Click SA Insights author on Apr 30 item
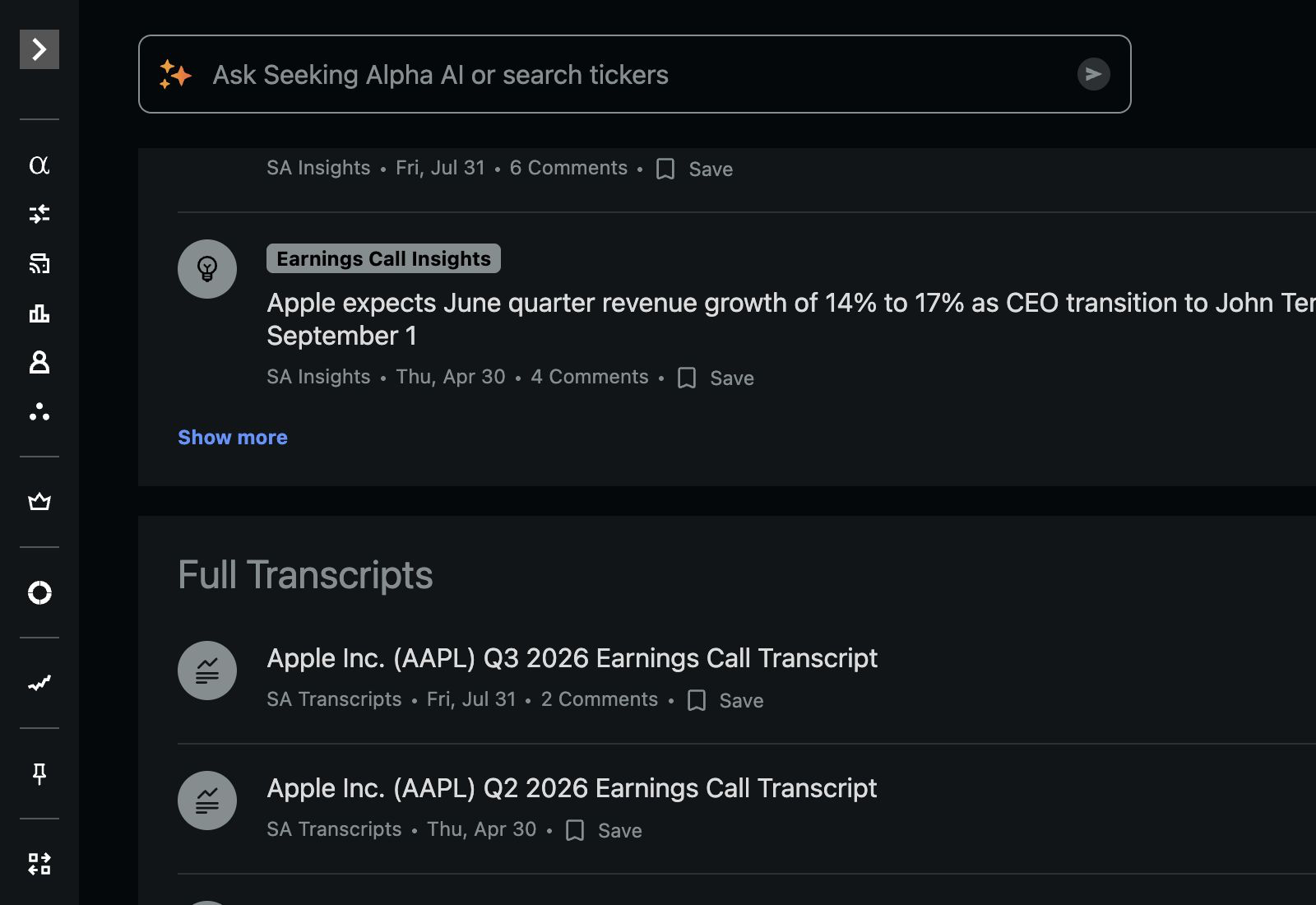The image size is (1316, 905). point(318,377)
